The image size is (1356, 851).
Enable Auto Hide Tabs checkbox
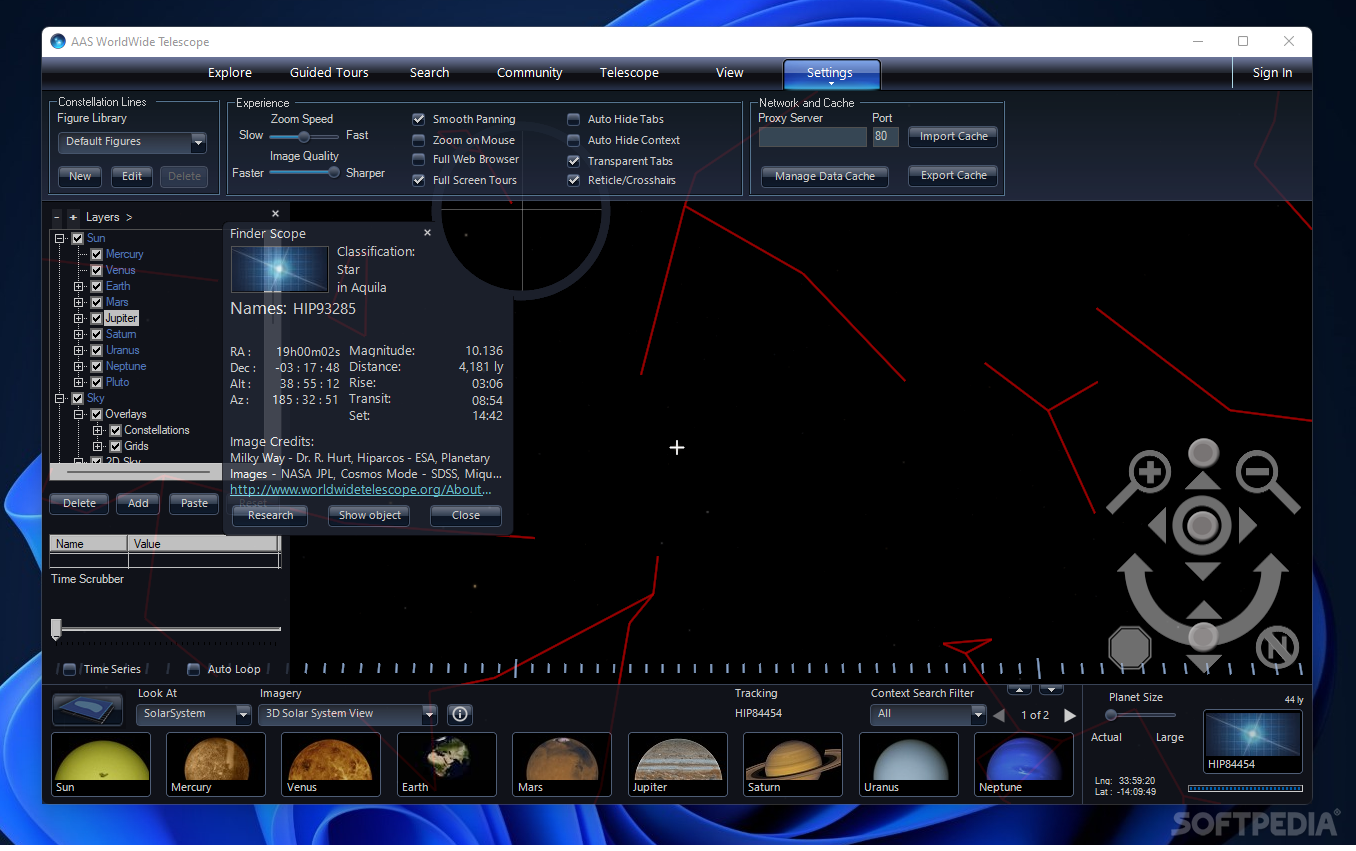pos(574,119)
